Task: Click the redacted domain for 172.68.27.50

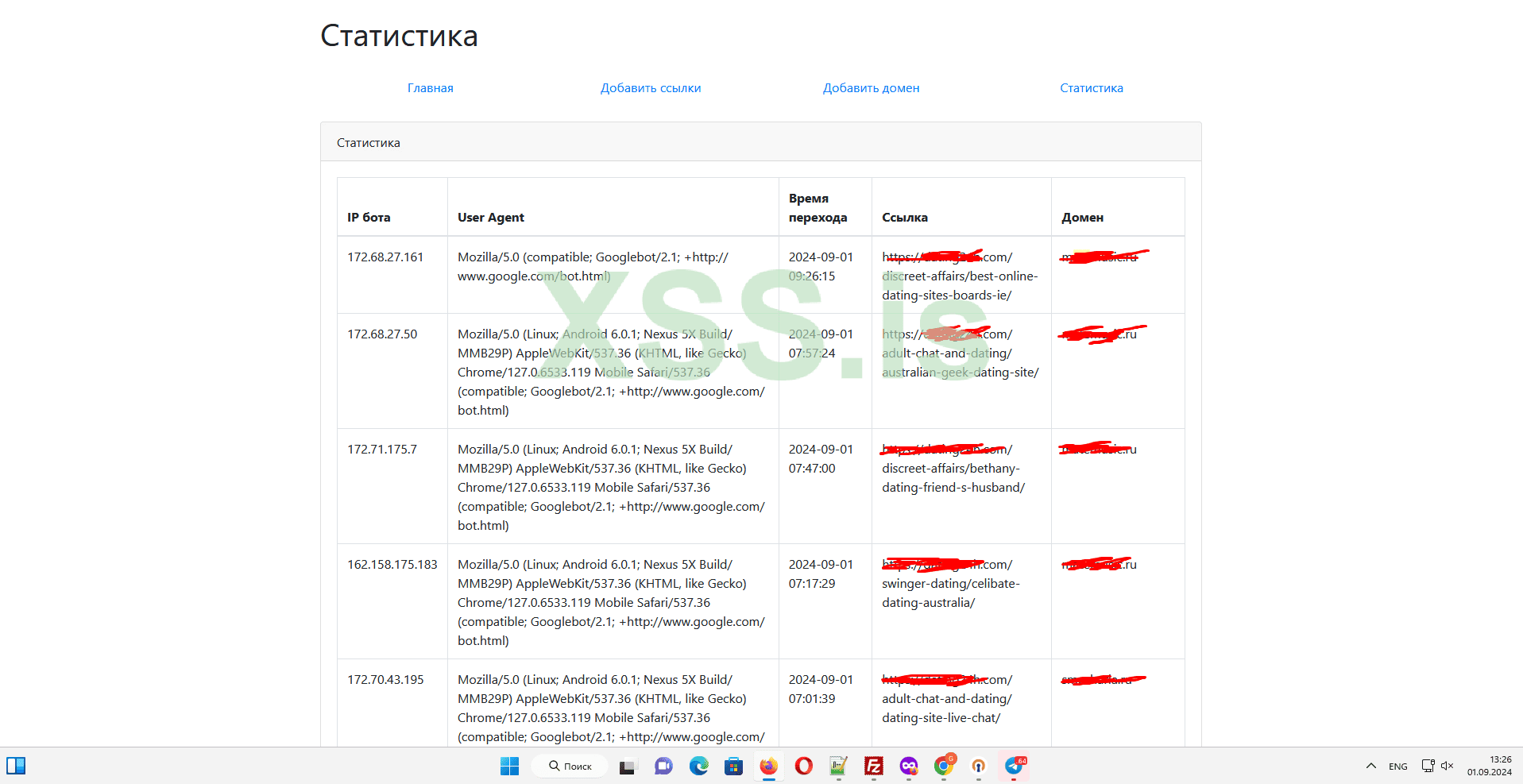Action: tap(1102, 334)
